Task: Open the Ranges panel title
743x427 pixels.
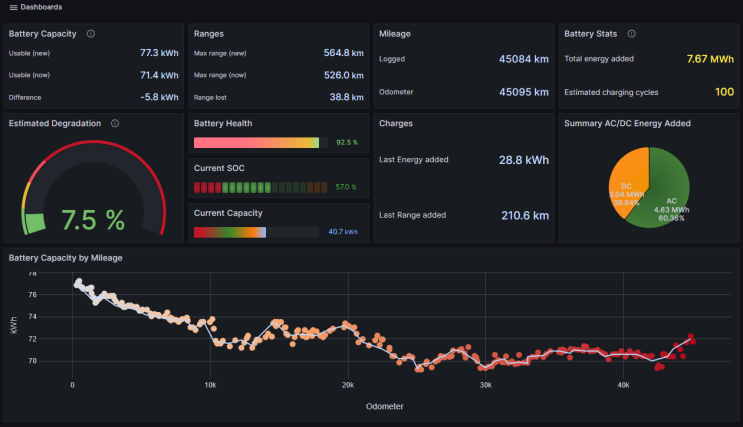Action: [208, 34]
